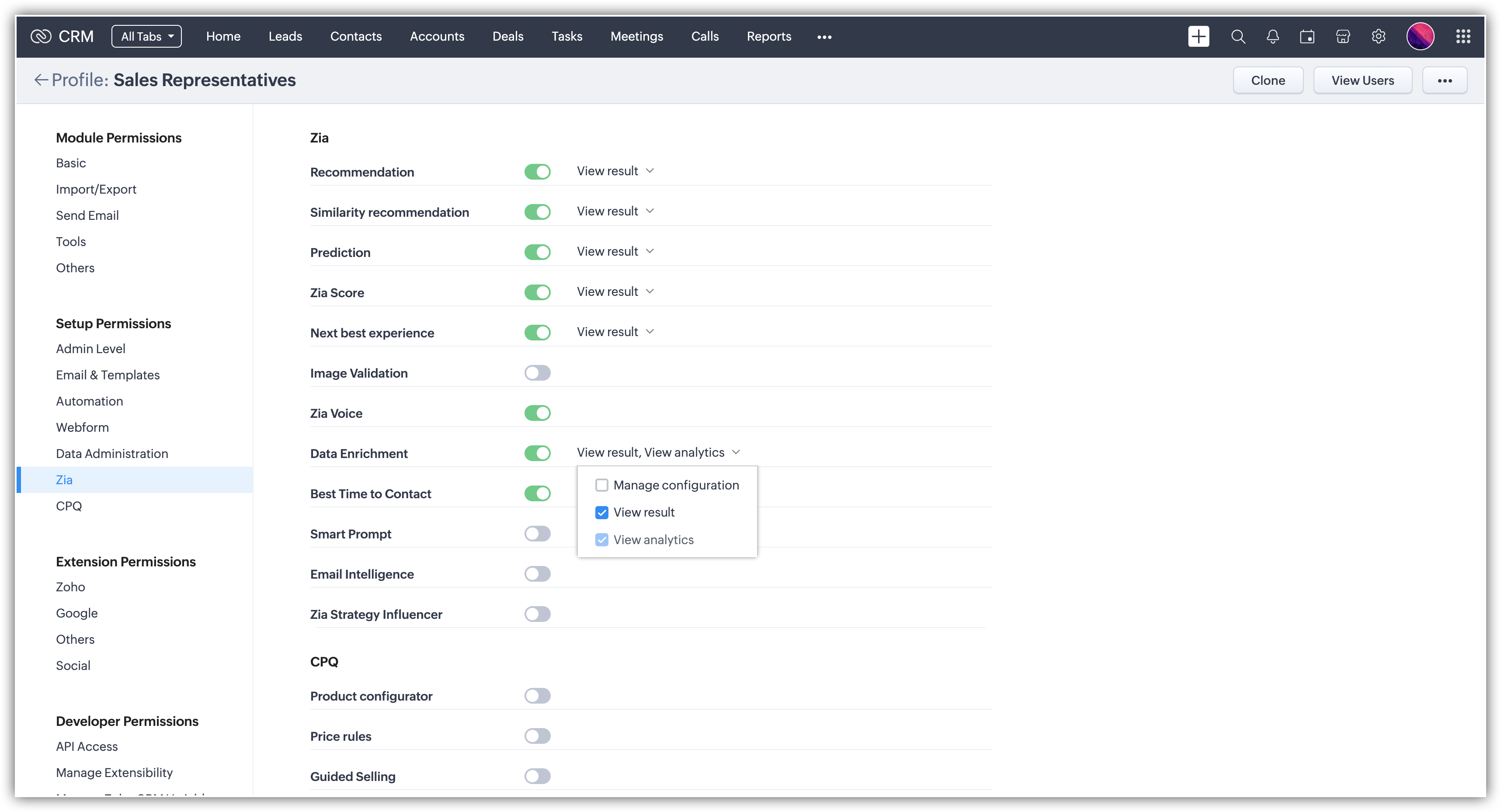Jump to Send Email permissions

tap(87, 215)
